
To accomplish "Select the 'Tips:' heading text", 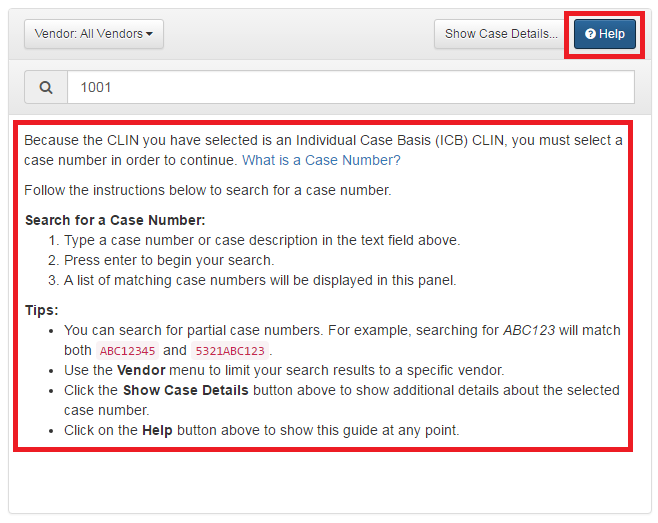I will (42, 310).
